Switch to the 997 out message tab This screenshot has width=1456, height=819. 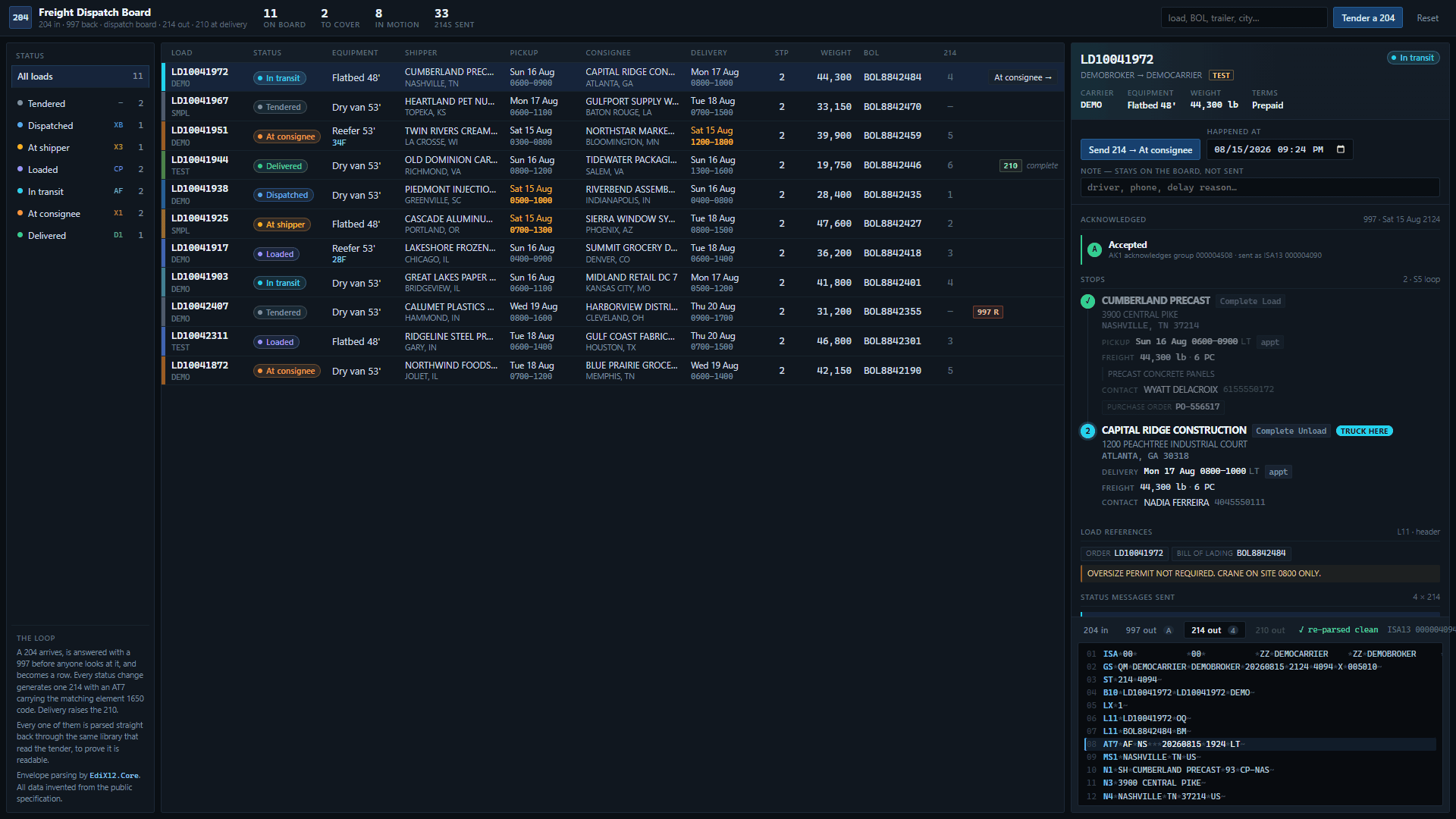(x=1148, y=630)
